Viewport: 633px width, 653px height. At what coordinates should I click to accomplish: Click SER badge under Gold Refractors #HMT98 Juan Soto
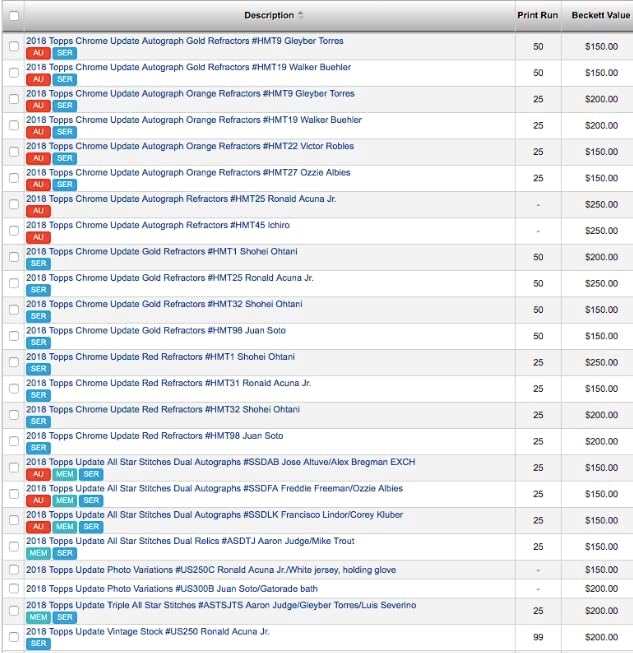tap(38, 342)
